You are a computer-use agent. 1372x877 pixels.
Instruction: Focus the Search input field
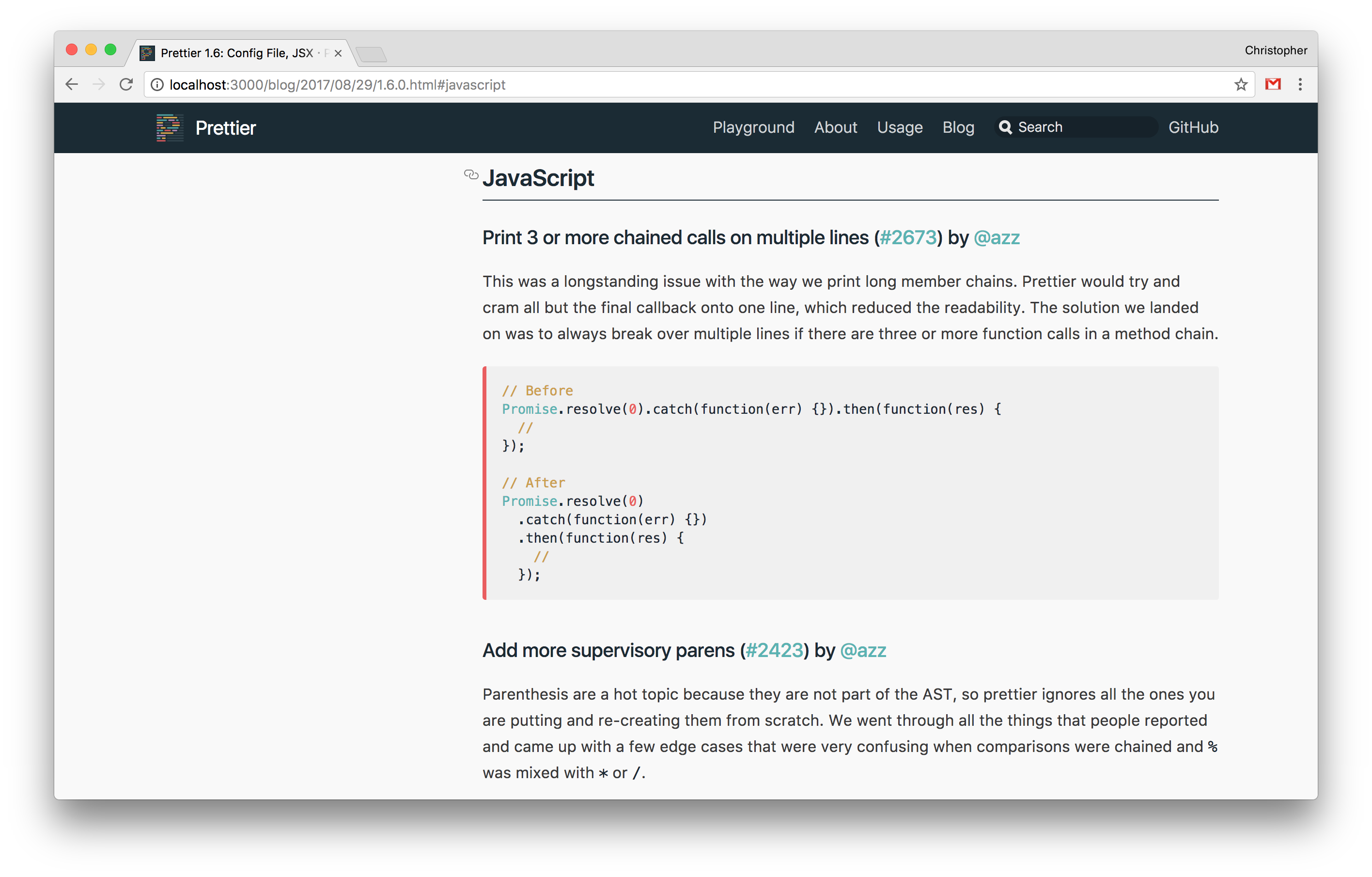click(x=1076, y=127)
